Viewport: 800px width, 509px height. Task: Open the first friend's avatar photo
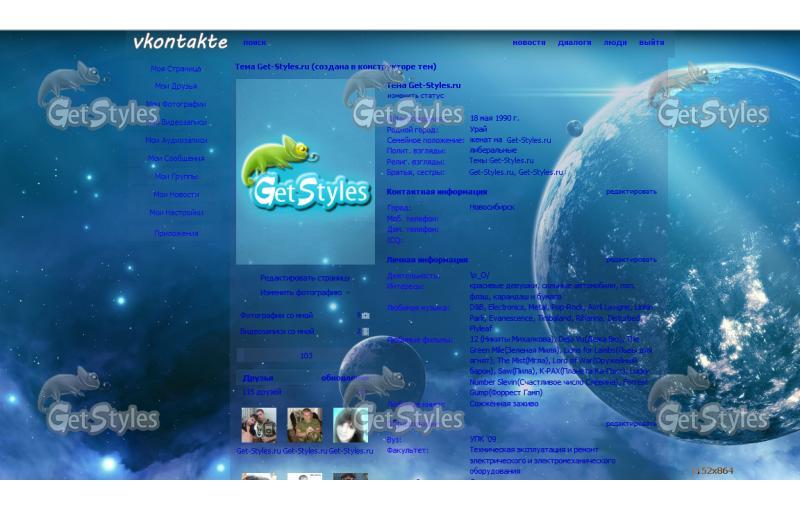[x=258, y=425]
